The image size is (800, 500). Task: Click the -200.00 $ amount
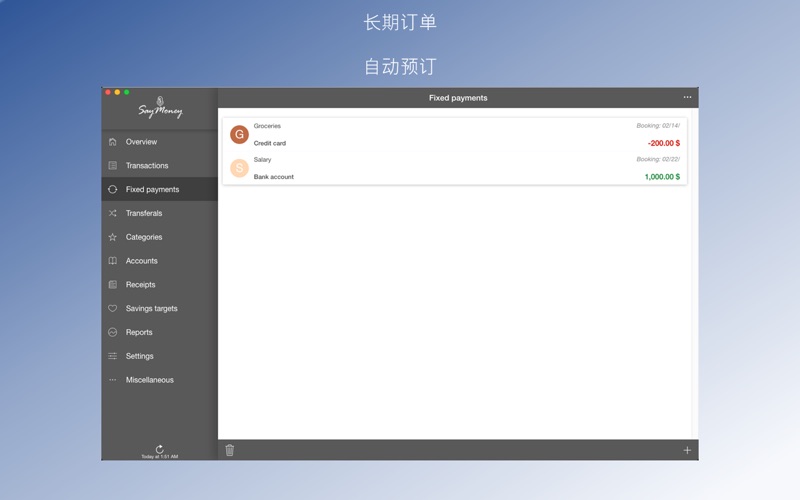point(664,143)
